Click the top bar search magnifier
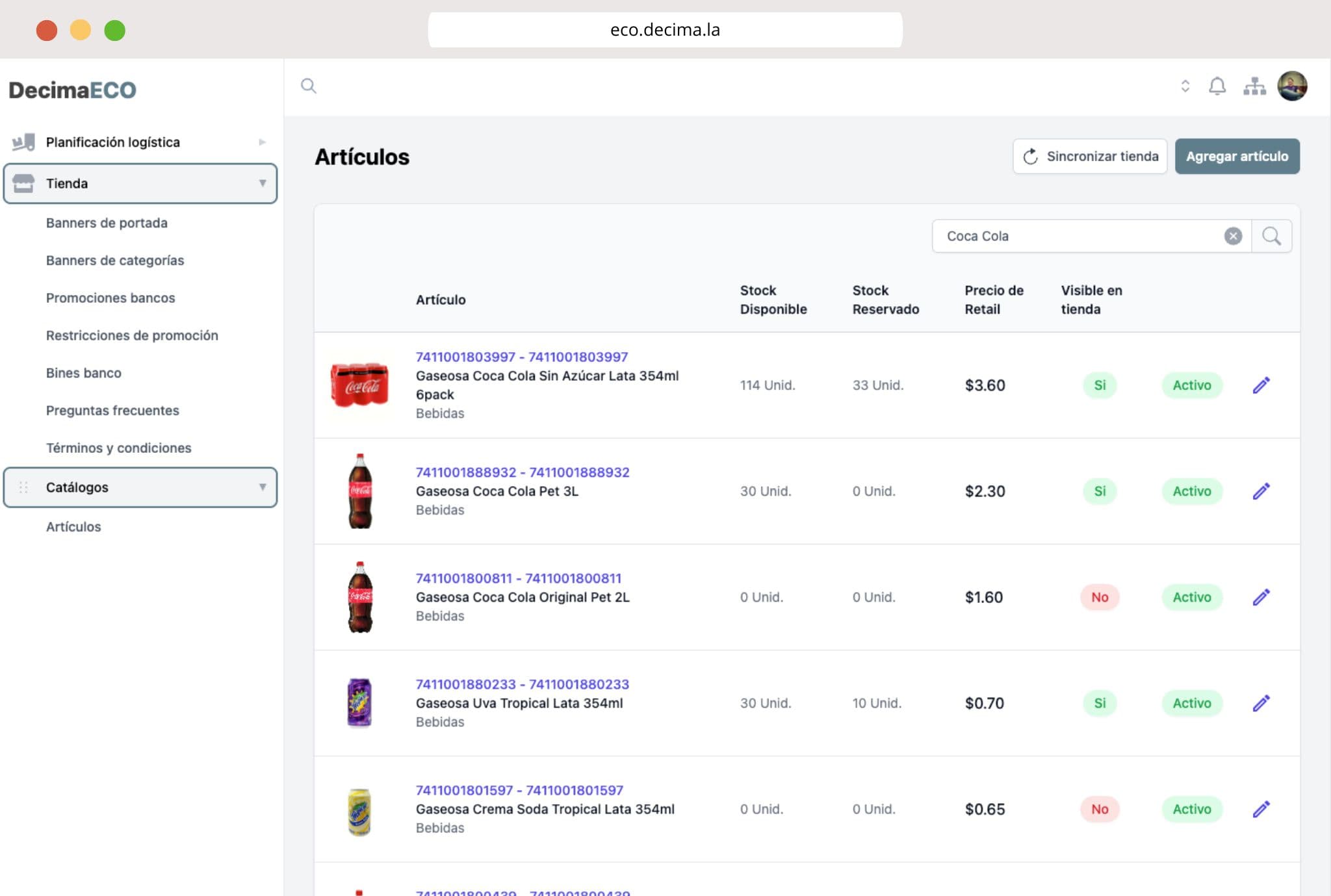 pyautogui.click(x=309, y=86)
